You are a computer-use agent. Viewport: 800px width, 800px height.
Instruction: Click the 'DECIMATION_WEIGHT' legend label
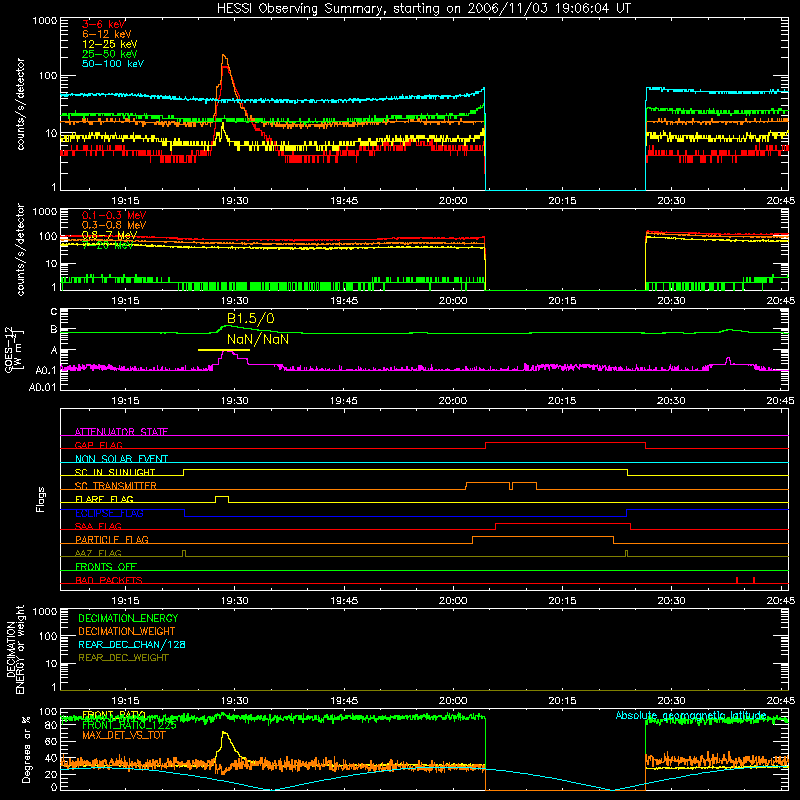tap(127, 631)
